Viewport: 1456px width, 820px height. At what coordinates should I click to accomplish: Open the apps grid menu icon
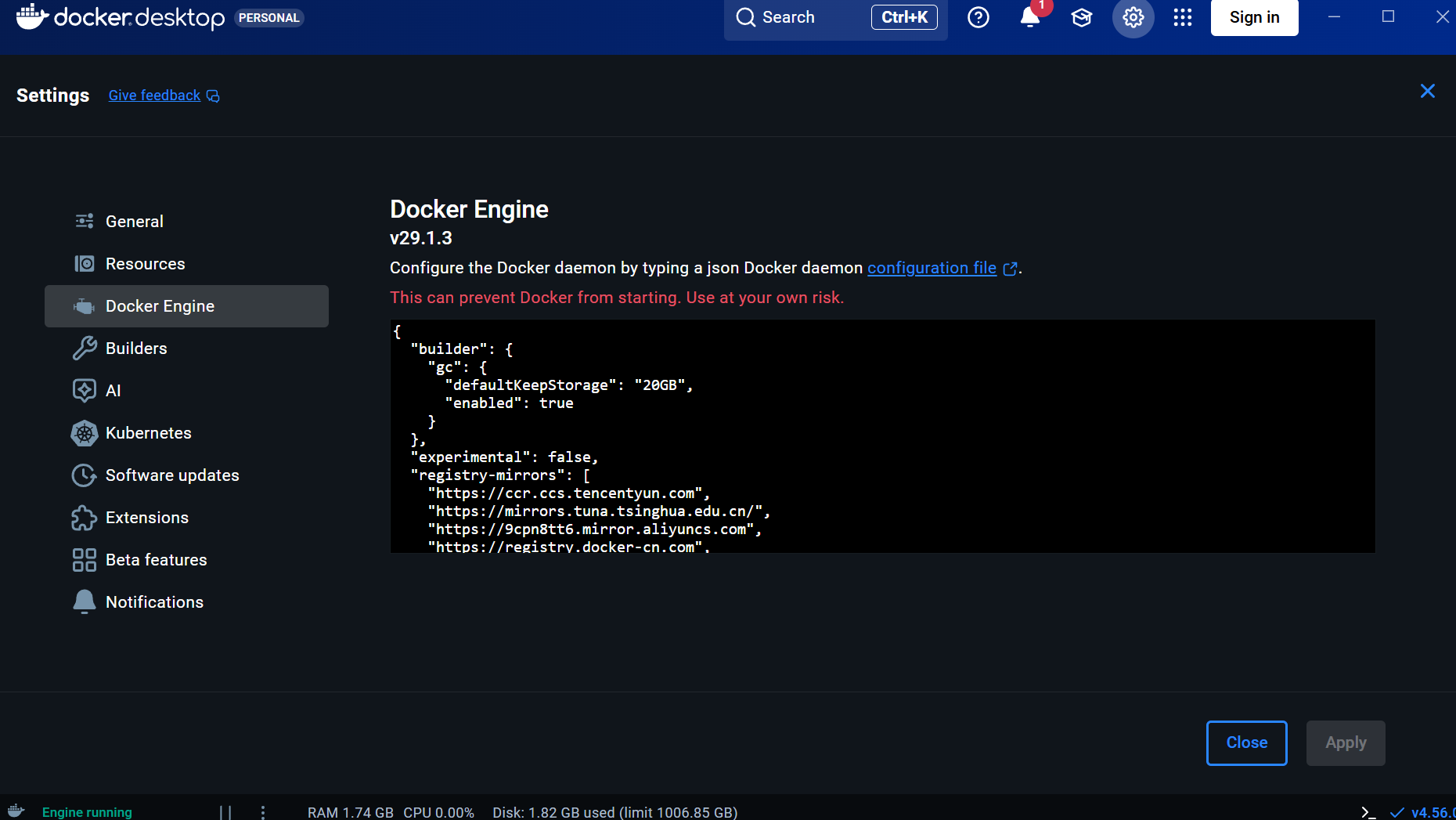(x=1183, y=17)
